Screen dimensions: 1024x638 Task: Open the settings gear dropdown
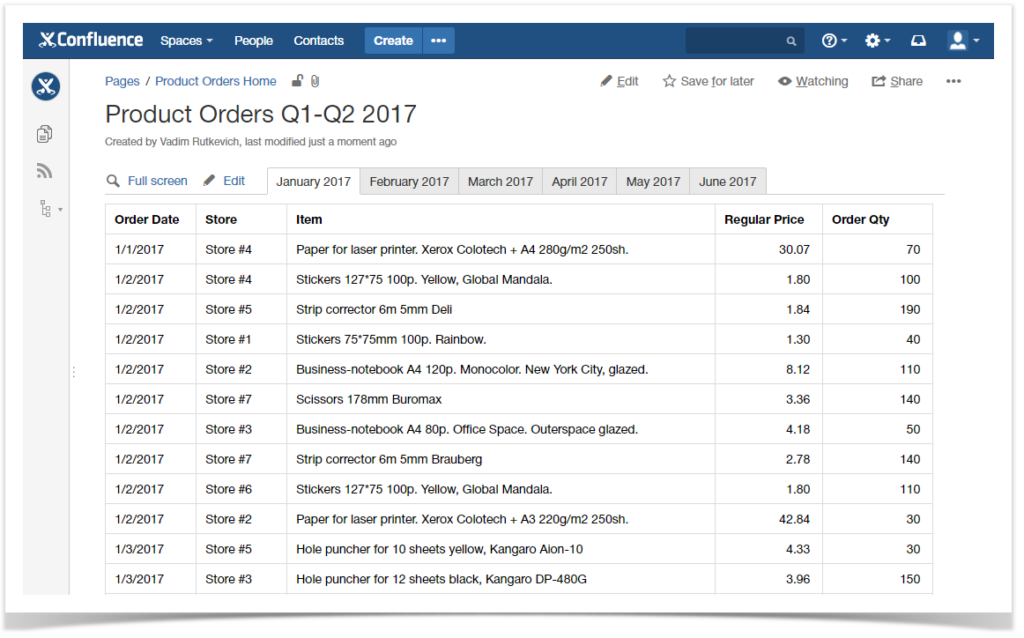(x=874, y=40)
